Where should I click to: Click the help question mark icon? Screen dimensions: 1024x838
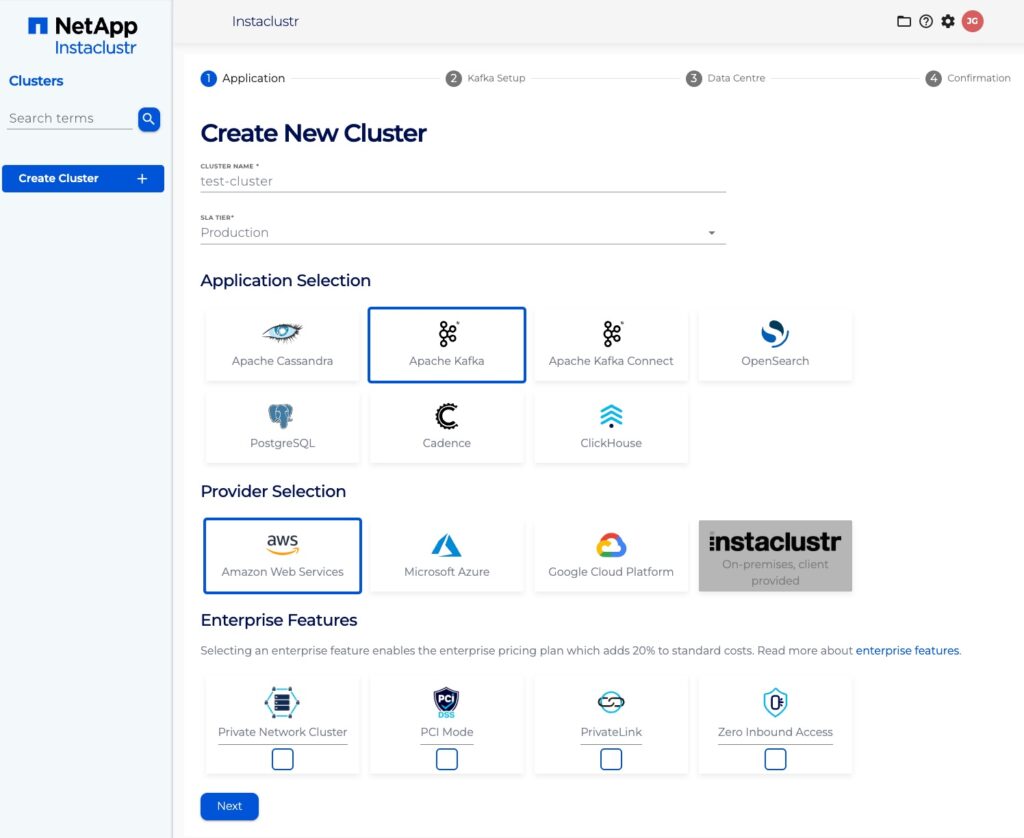point(926,21)
